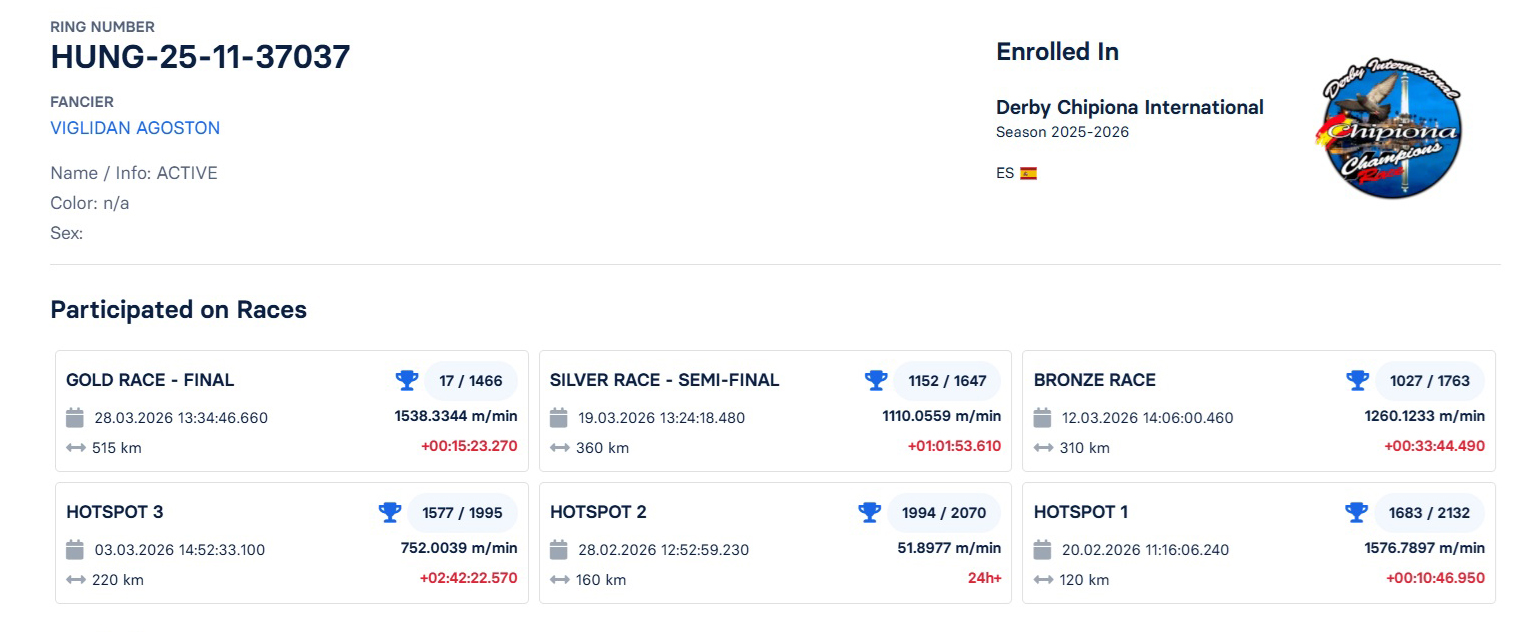
Task: Select the BRONZE RACE title
Action: tap(1094, 380)
